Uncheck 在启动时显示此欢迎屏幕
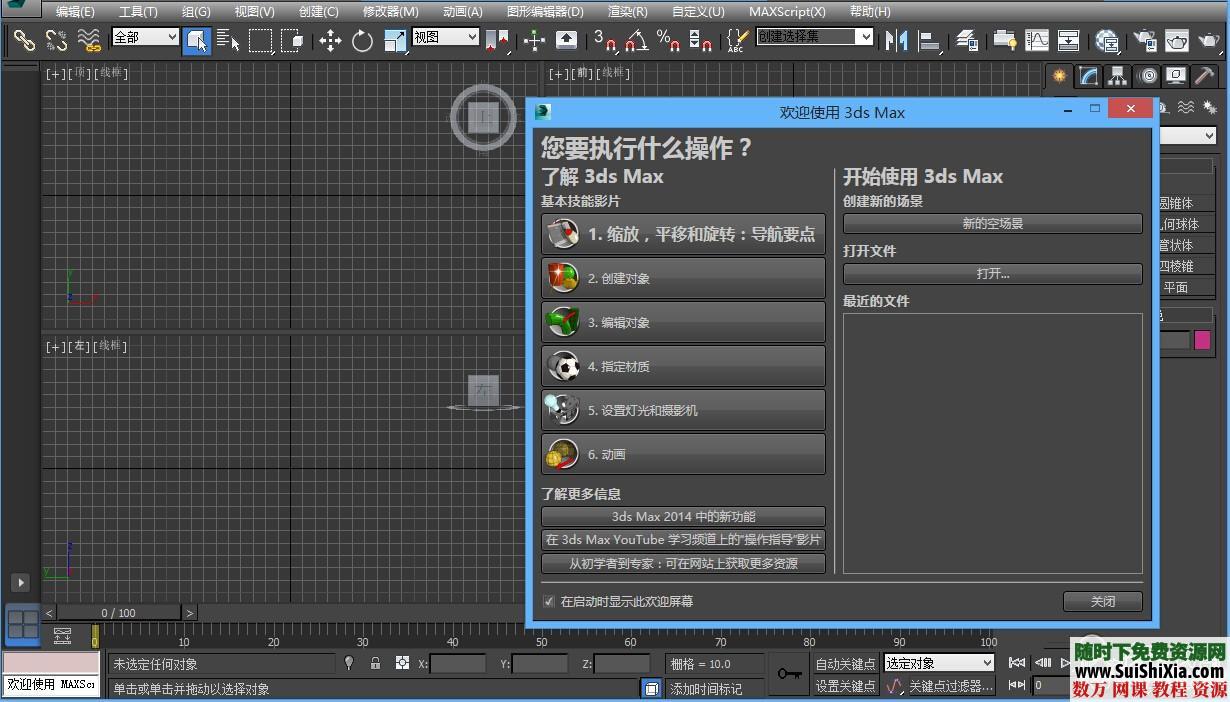This screenshot has width=1230, height=702. [x=548, y=602]
